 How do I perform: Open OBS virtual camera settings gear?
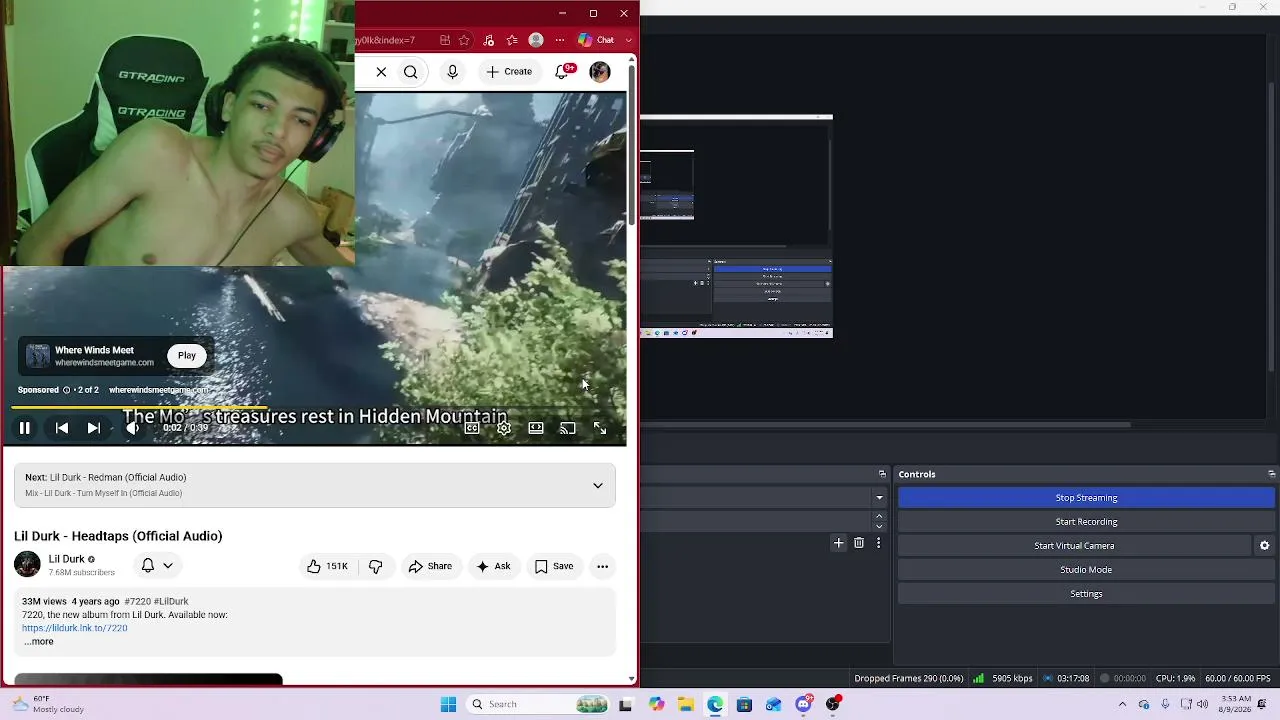pyautogui.click(x=1265, y=546)
